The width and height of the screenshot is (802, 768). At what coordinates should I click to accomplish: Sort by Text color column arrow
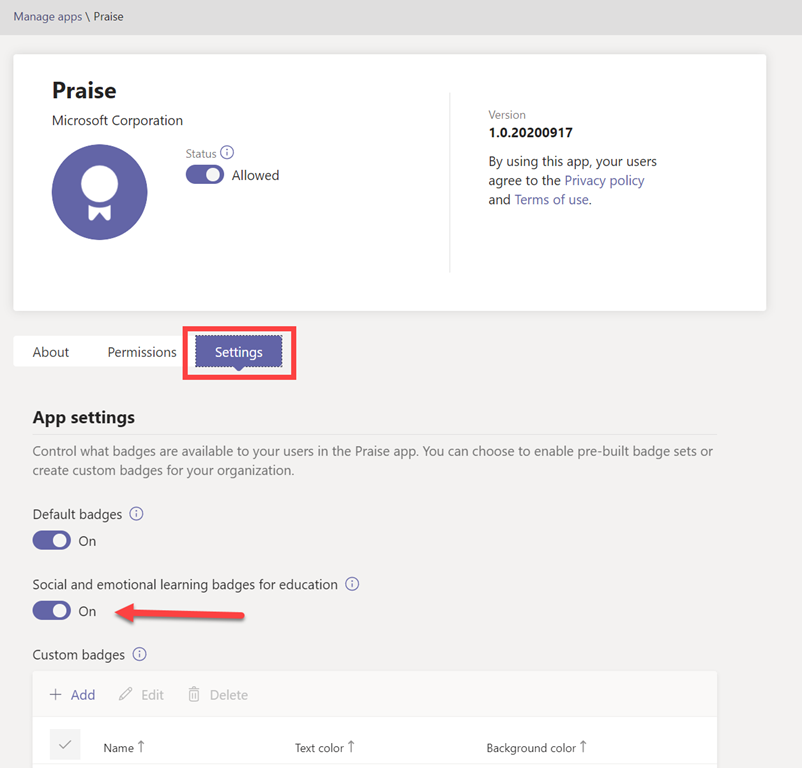(351, 747)
